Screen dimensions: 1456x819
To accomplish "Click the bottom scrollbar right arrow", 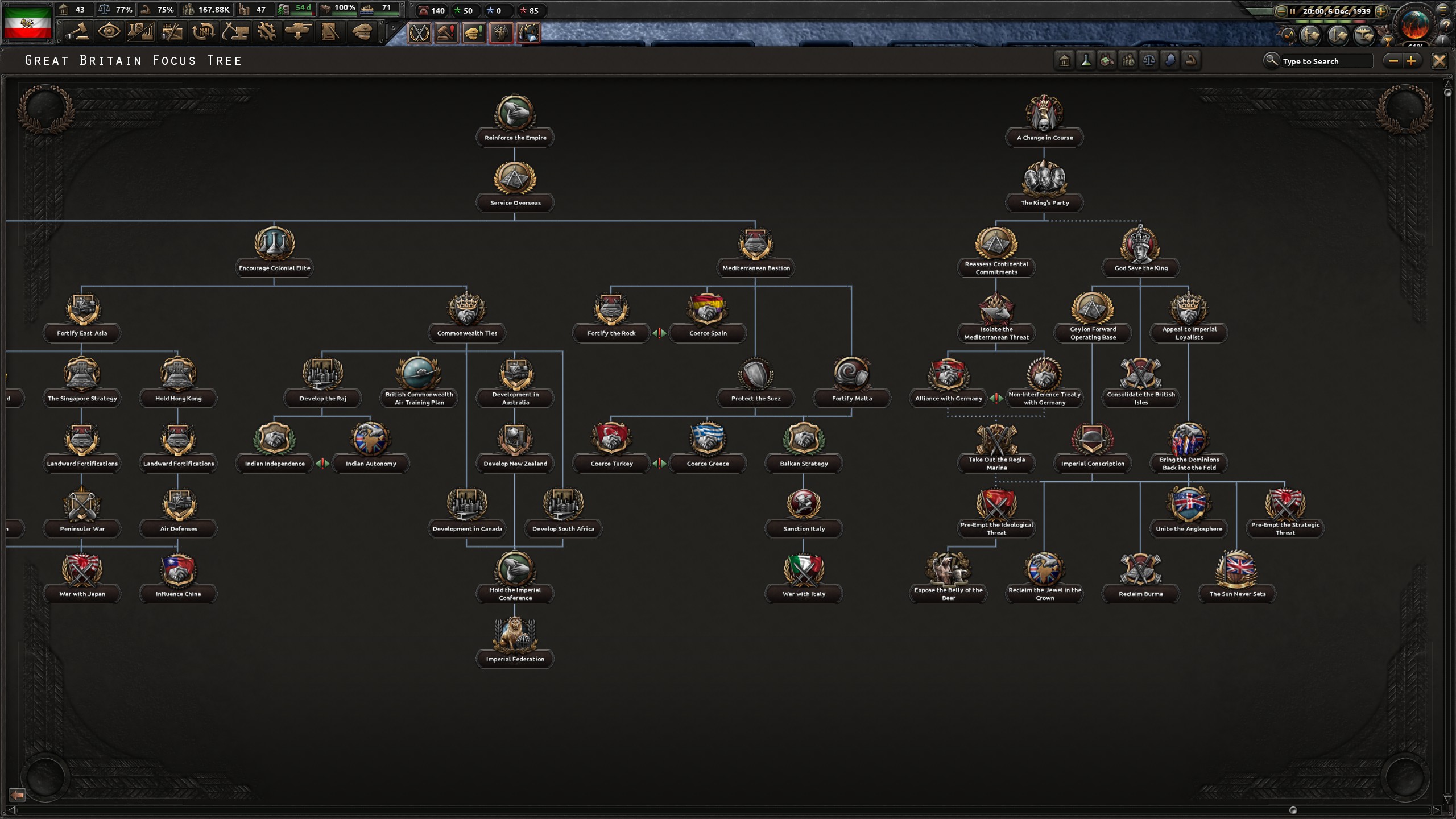I will tap(1437, 810).
